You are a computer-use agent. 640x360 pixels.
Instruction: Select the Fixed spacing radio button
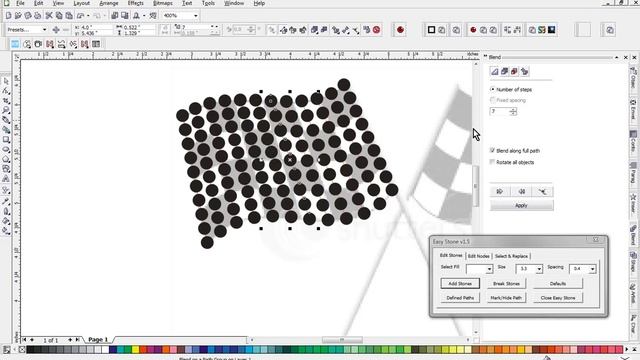coord(492,100)
